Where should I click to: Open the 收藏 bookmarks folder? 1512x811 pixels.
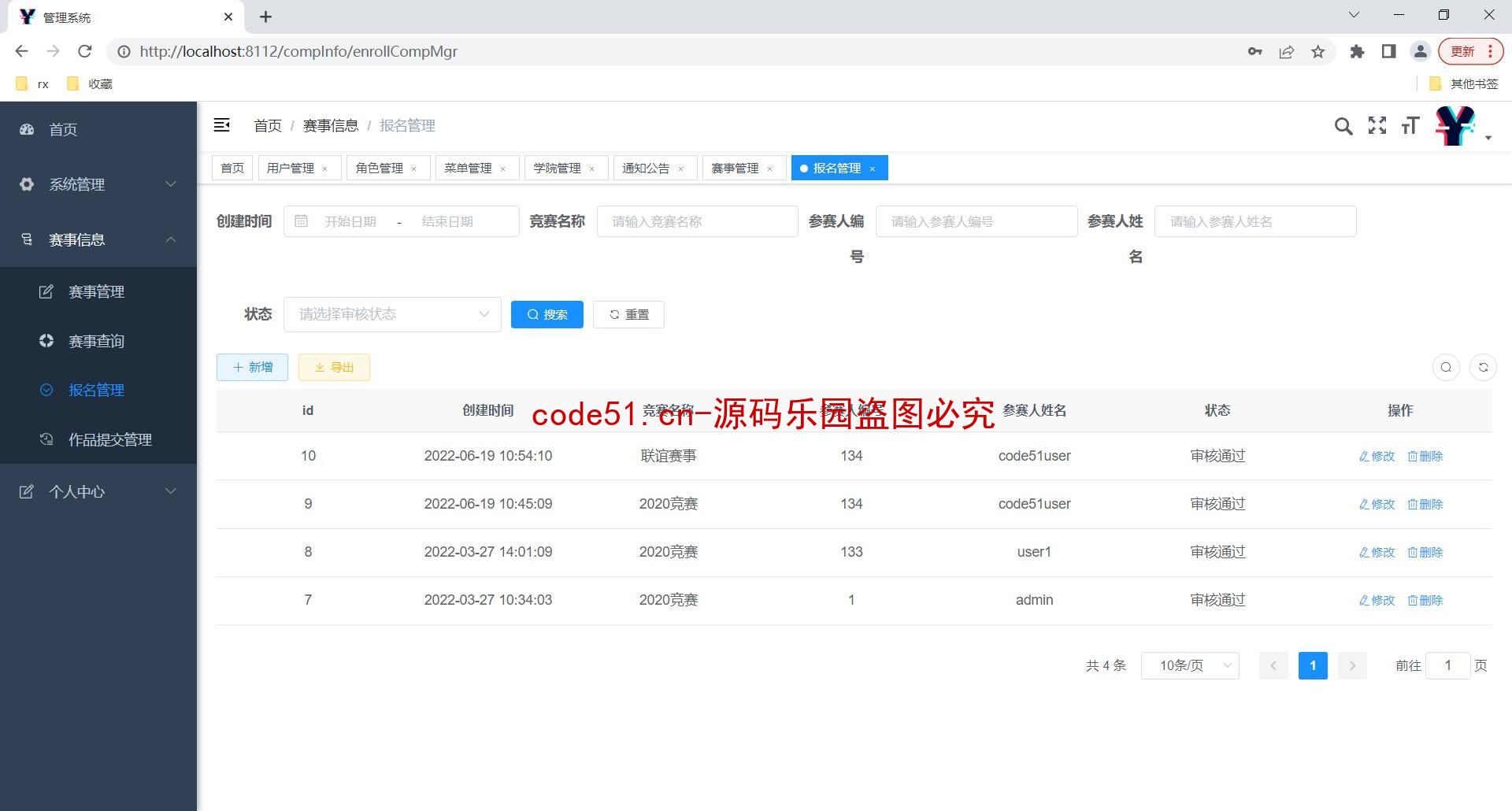(x=90, y=83)
